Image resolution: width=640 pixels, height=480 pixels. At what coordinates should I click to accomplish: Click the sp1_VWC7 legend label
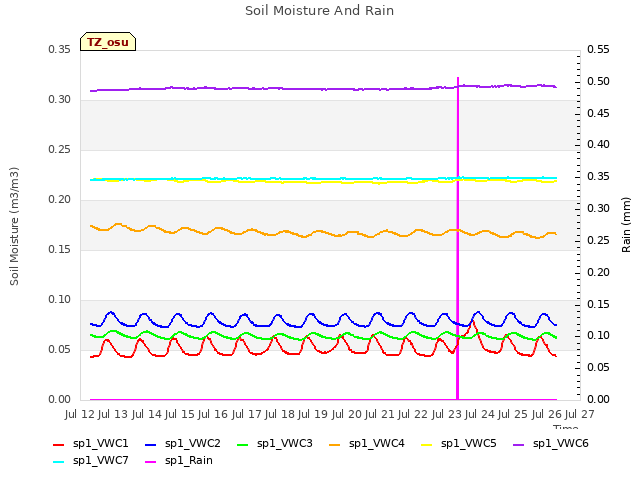click(100, 460)
